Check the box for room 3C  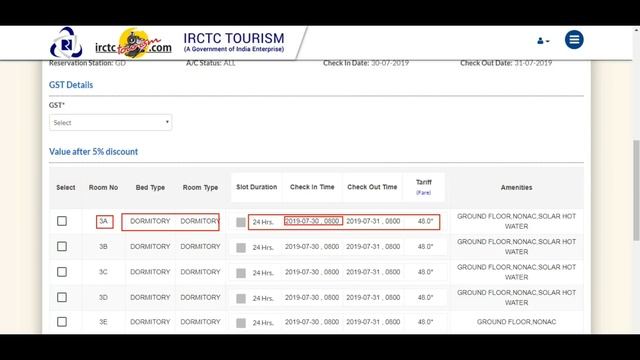point(62,272)
